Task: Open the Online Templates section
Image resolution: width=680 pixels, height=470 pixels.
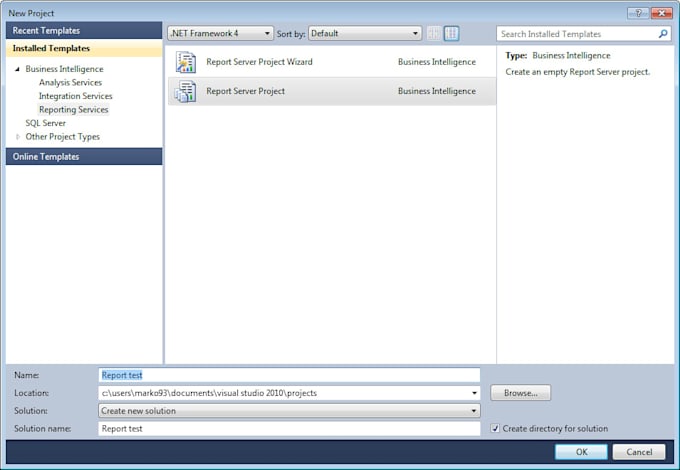Action: 84,157
